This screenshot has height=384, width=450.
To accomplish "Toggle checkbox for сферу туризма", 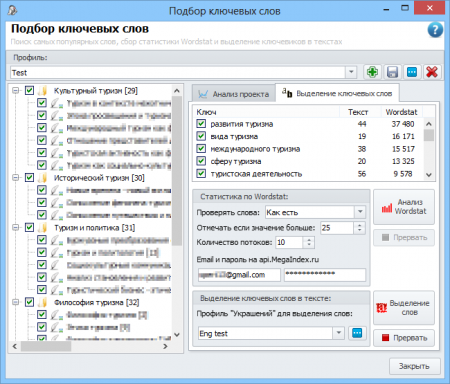I will coord(201,161).
